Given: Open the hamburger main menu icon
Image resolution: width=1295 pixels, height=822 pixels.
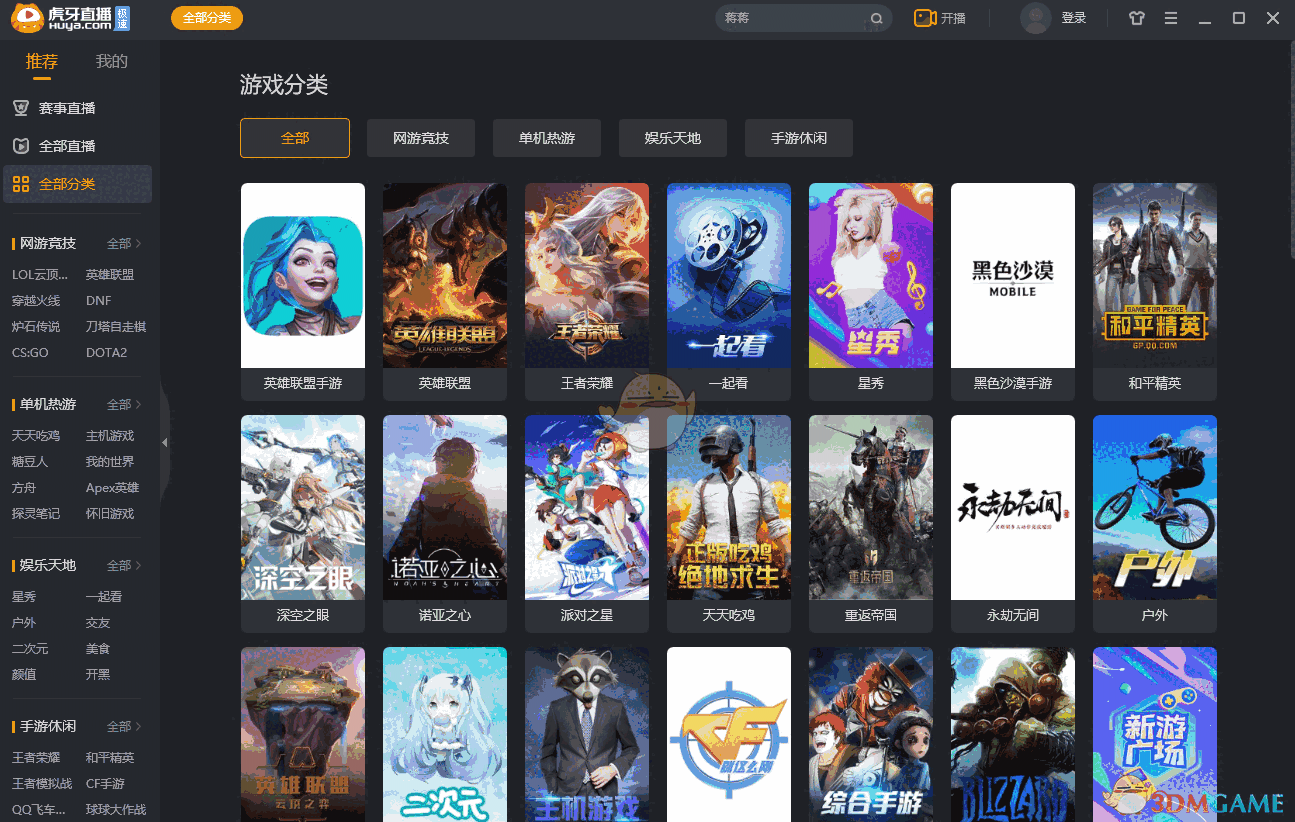Looking at the screenshot, I should [1170, 18].
